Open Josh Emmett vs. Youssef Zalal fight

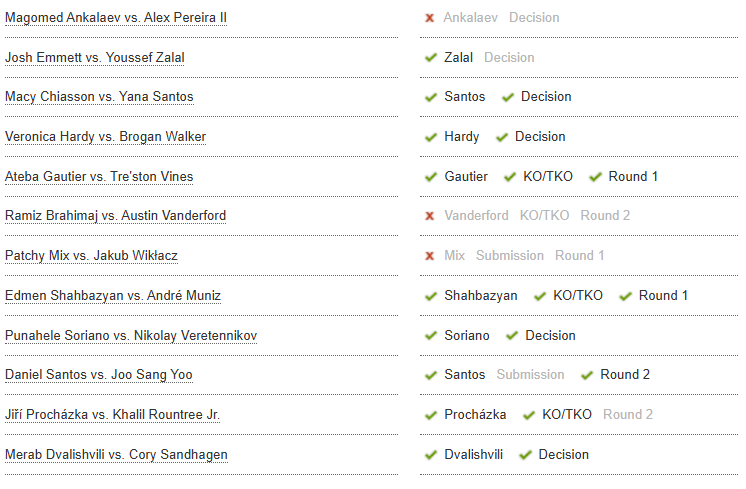click(95, 58)
